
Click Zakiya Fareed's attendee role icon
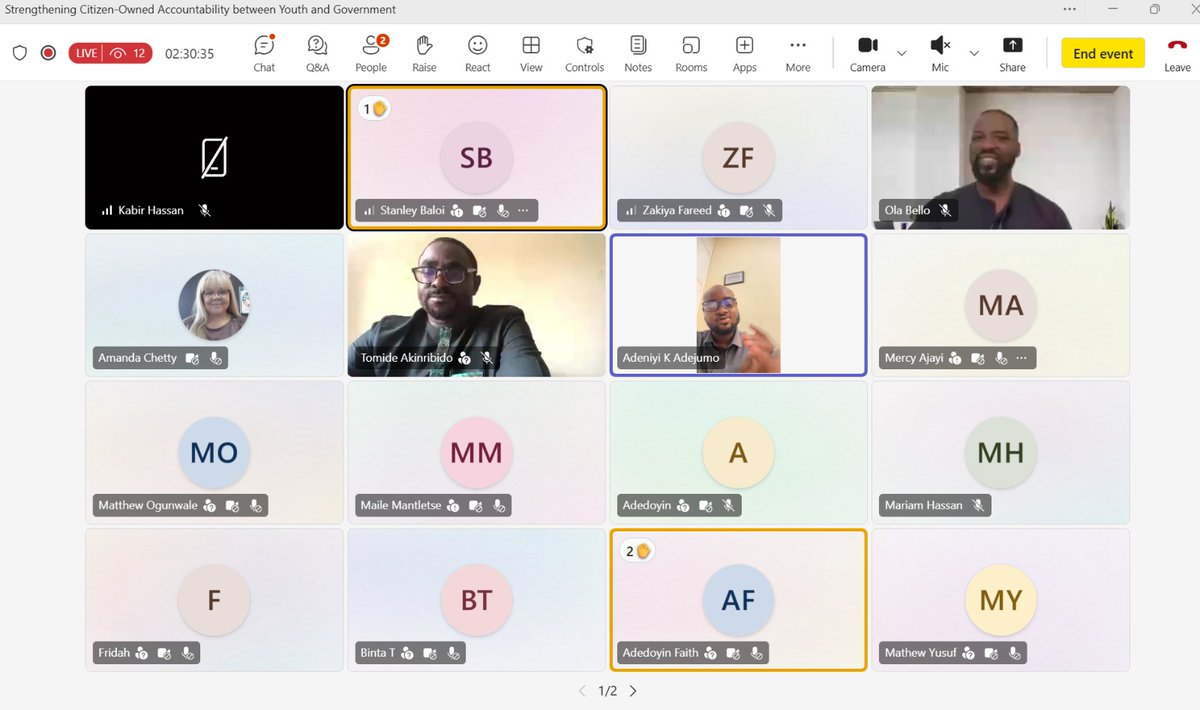pos(725,211)
